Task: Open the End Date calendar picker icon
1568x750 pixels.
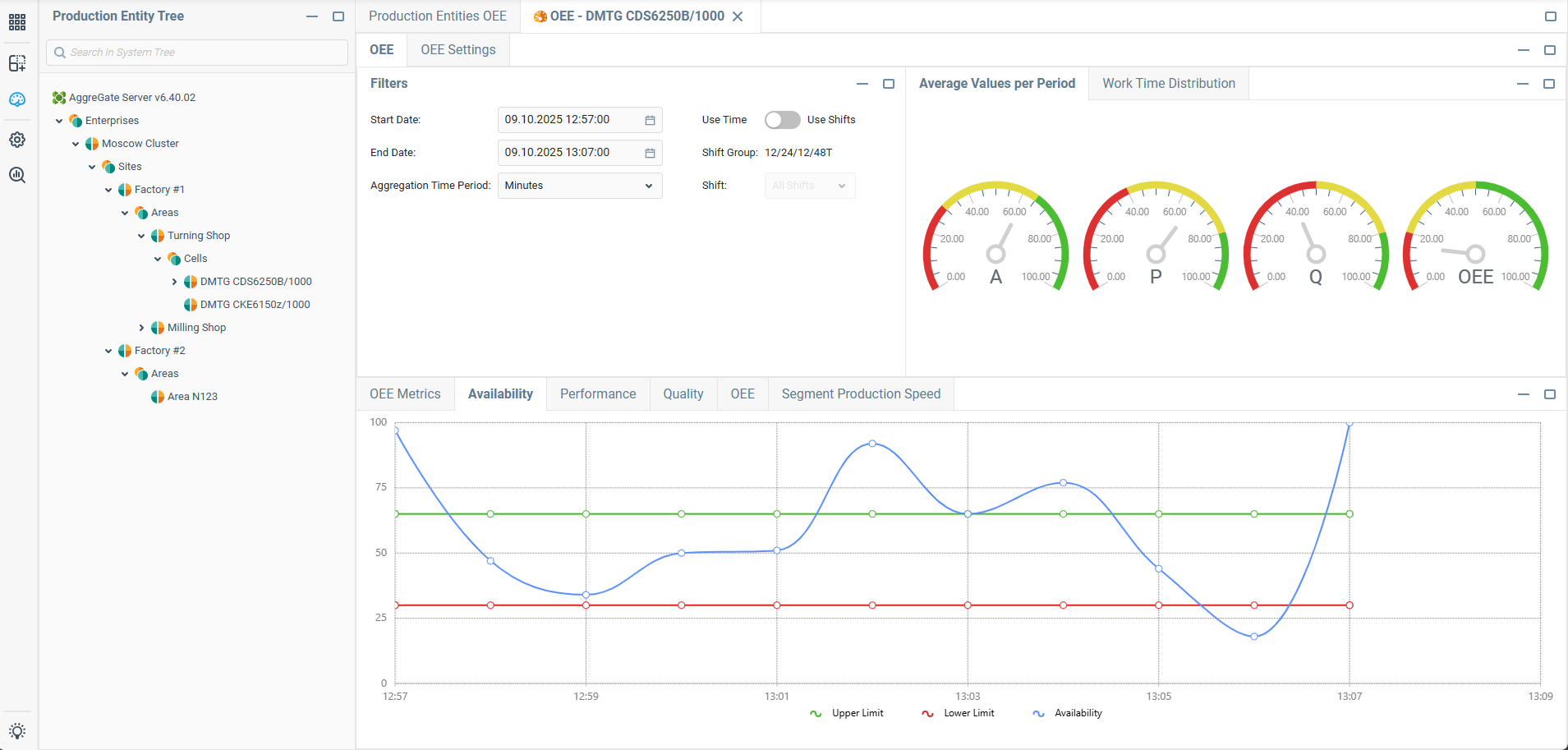Action: 650,153
